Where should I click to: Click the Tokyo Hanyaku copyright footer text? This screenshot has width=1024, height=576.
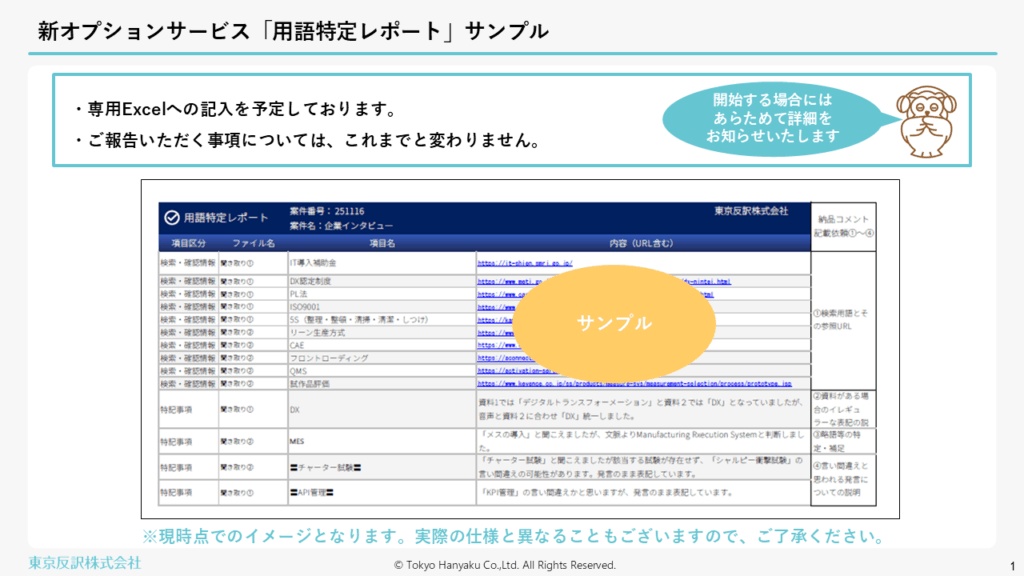pyautogui.click(x=505, y=565)
